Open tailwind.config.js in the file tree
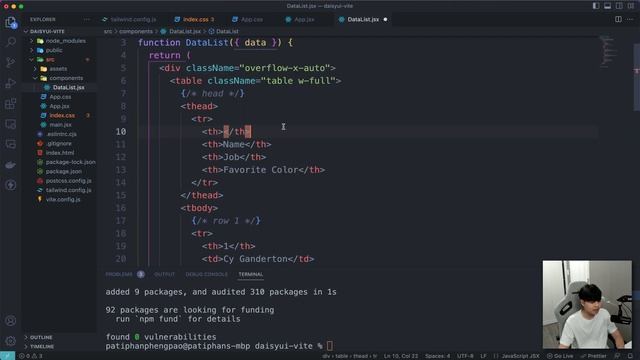This screenshot has height=360, width=640. point(68,190)
